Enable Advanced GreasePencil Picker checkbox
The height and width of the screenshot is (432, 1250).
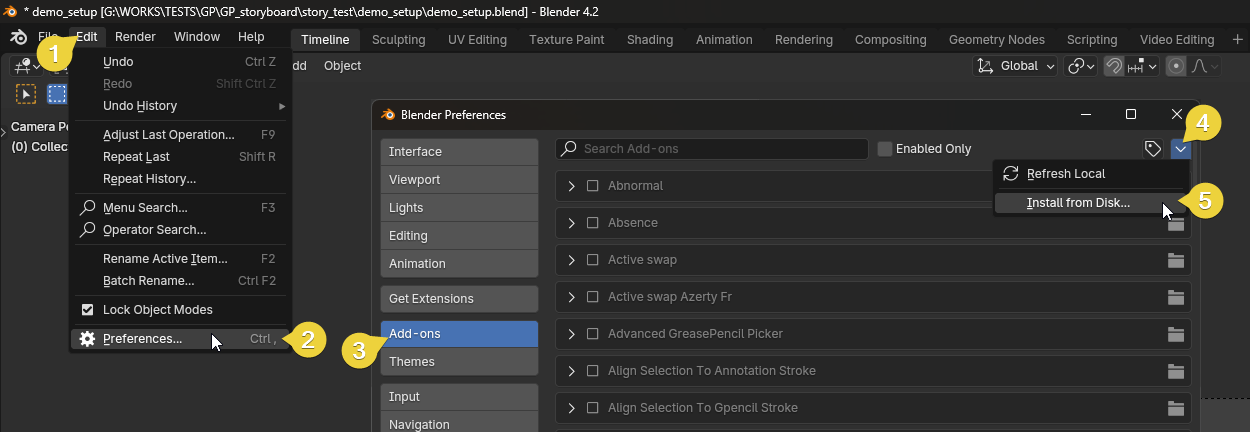click(x=592, y=334)
